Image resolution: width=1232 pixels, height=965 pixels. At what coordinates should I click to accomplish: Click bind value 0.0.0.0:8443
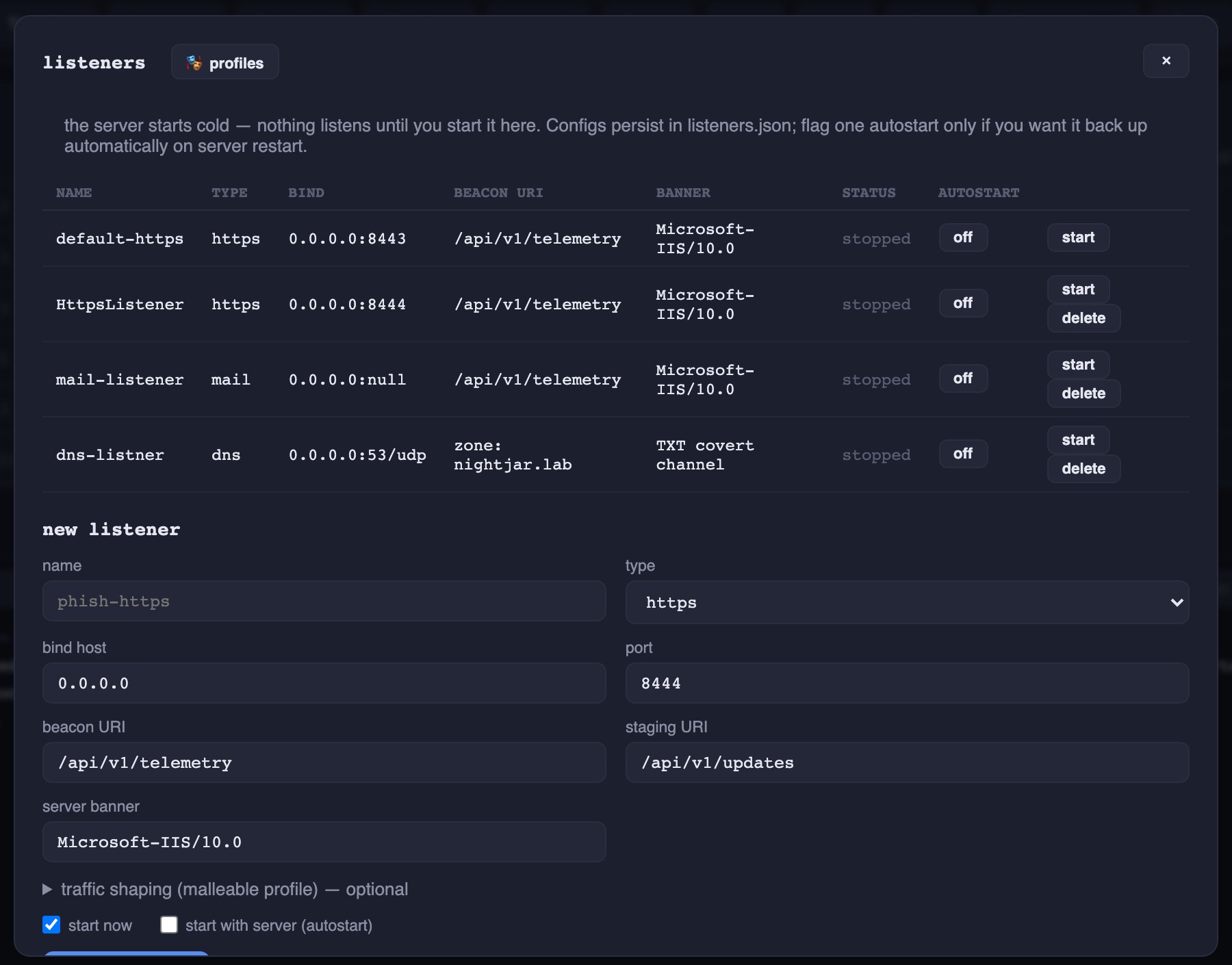click(347, 239)
